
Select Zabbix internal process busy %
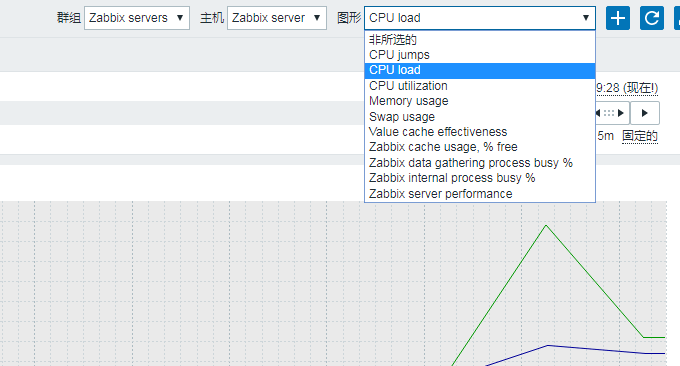pyautogui.click(x=480, y=178)
